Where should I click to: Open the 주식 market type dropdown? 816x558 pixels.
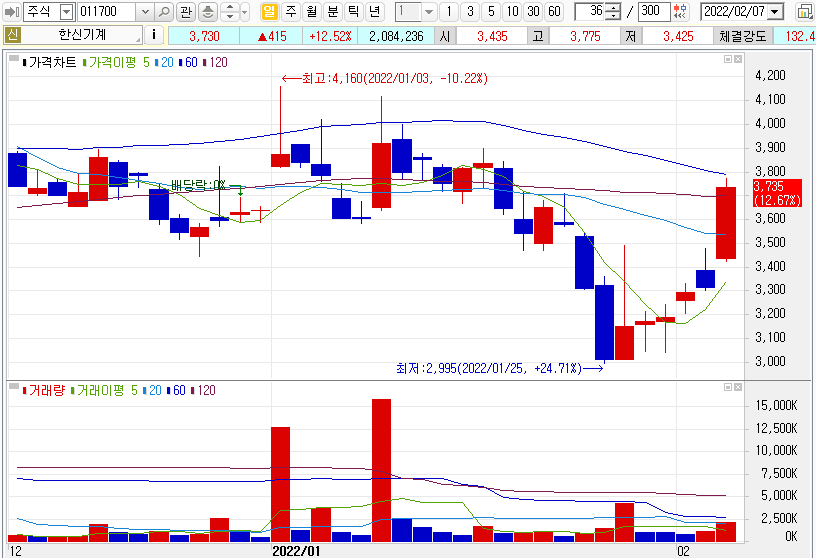point(67,11)
